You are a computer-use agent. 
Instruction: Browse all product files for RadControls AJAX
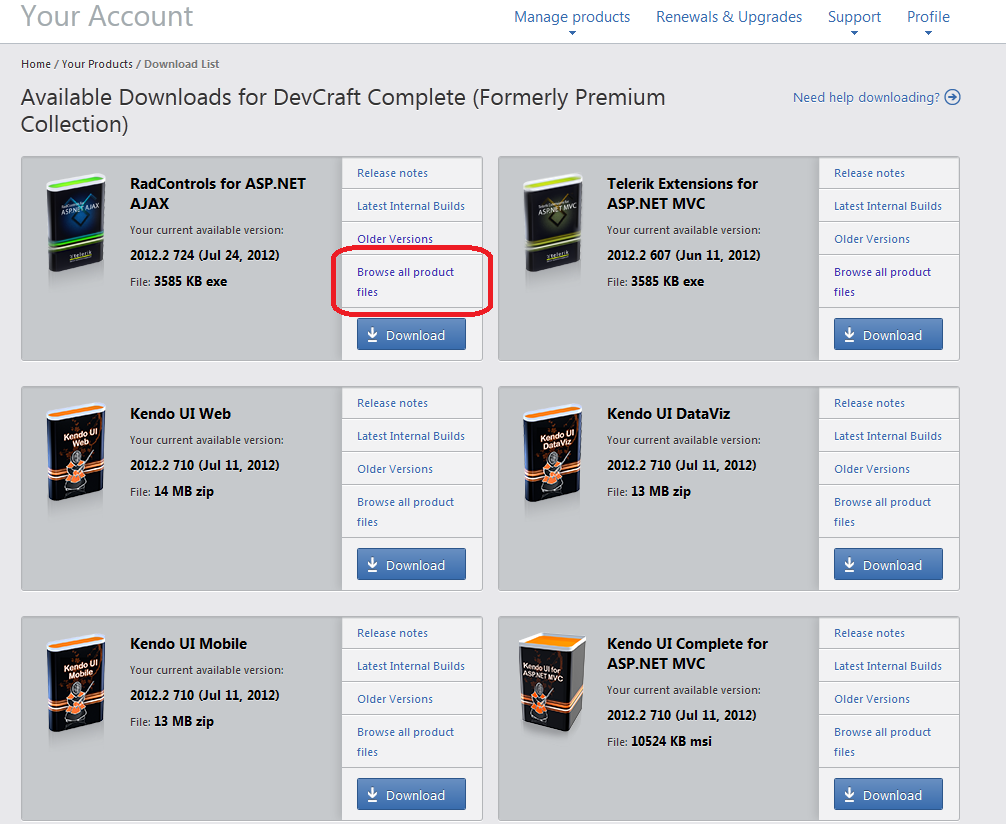(405, 282)
